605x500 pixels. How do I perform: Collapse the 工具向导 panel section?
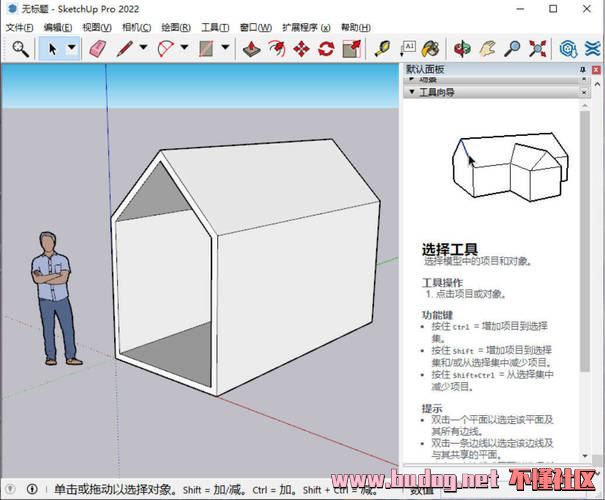pos(410,92)
